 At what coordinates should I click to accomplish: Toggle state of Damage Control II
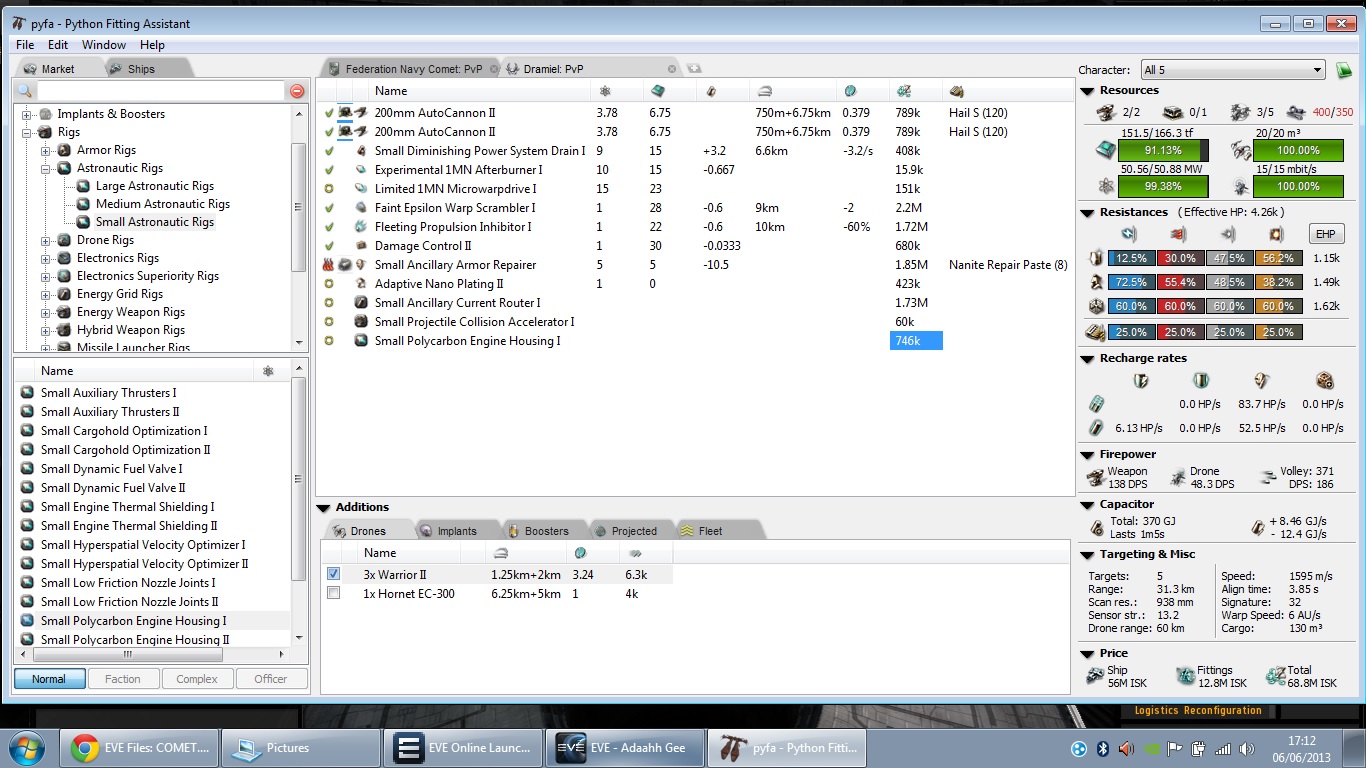[x=329, y=246]
